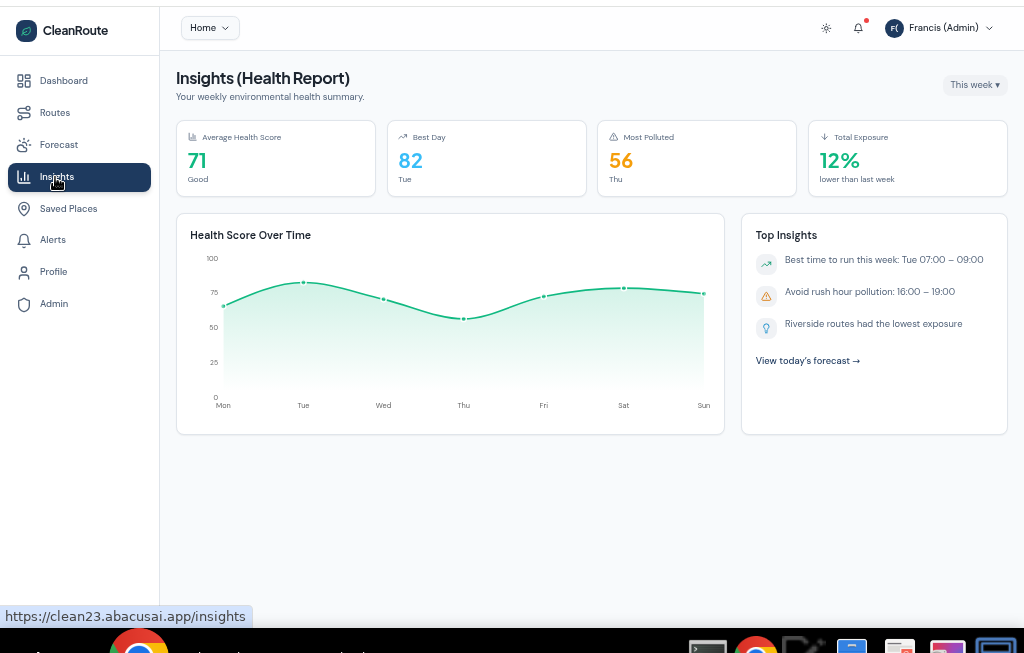Screen dimensions: 1024x653
Task: Click the Total Exposure down-arrow icon
Action: pos(824,137)
